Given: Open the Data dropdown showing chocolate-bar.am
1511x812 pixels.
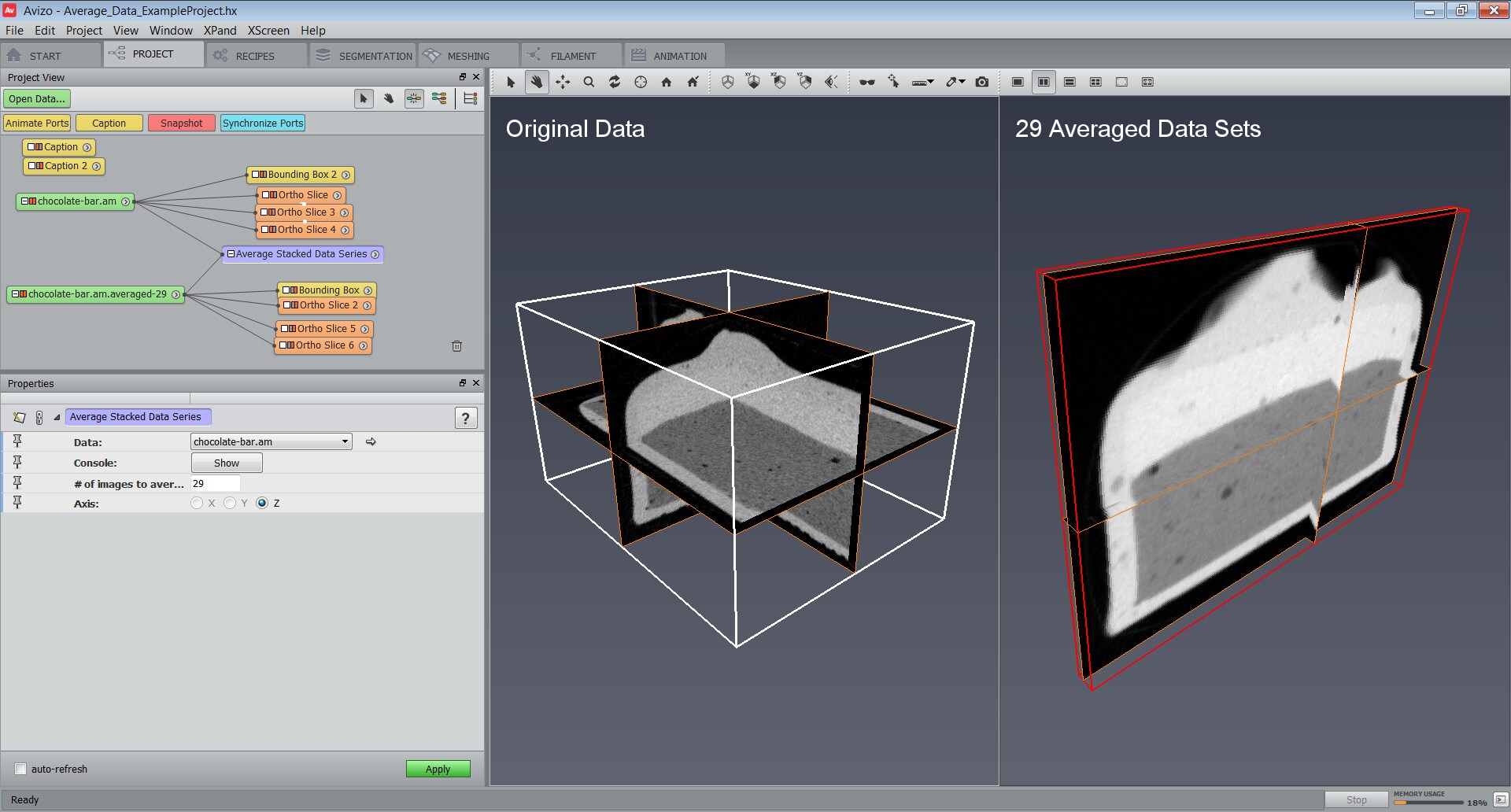Looking at the screenshot, I should [271, 441].
